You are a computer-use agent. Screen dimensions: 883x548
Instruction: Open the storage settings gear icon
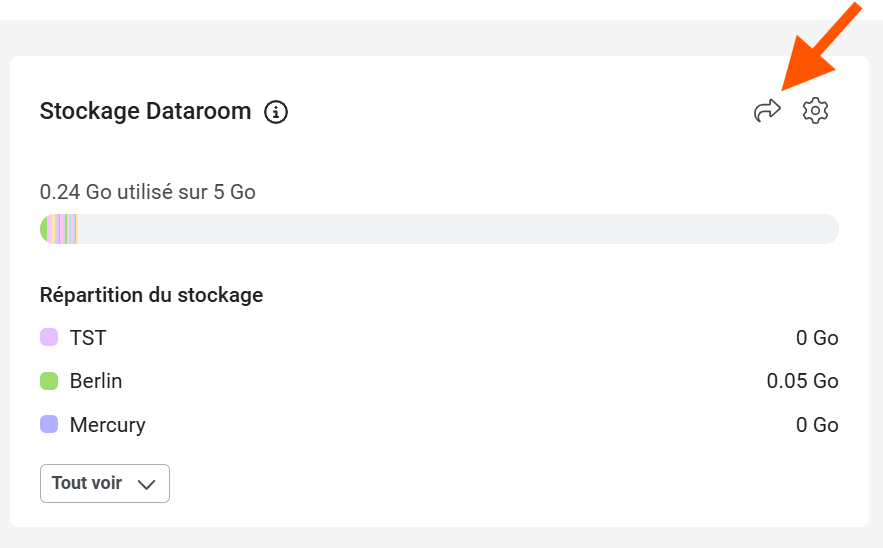(x=816, y=111)
